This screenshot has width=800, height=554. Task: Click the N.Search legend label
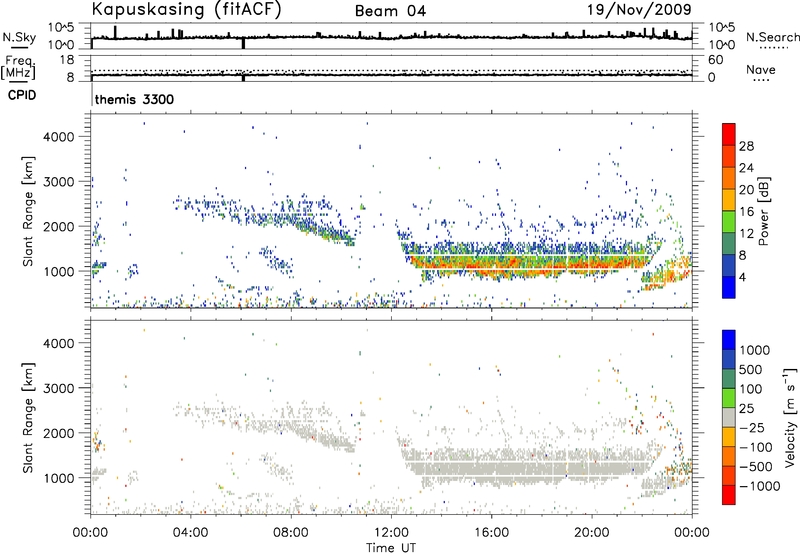(772, 37)
